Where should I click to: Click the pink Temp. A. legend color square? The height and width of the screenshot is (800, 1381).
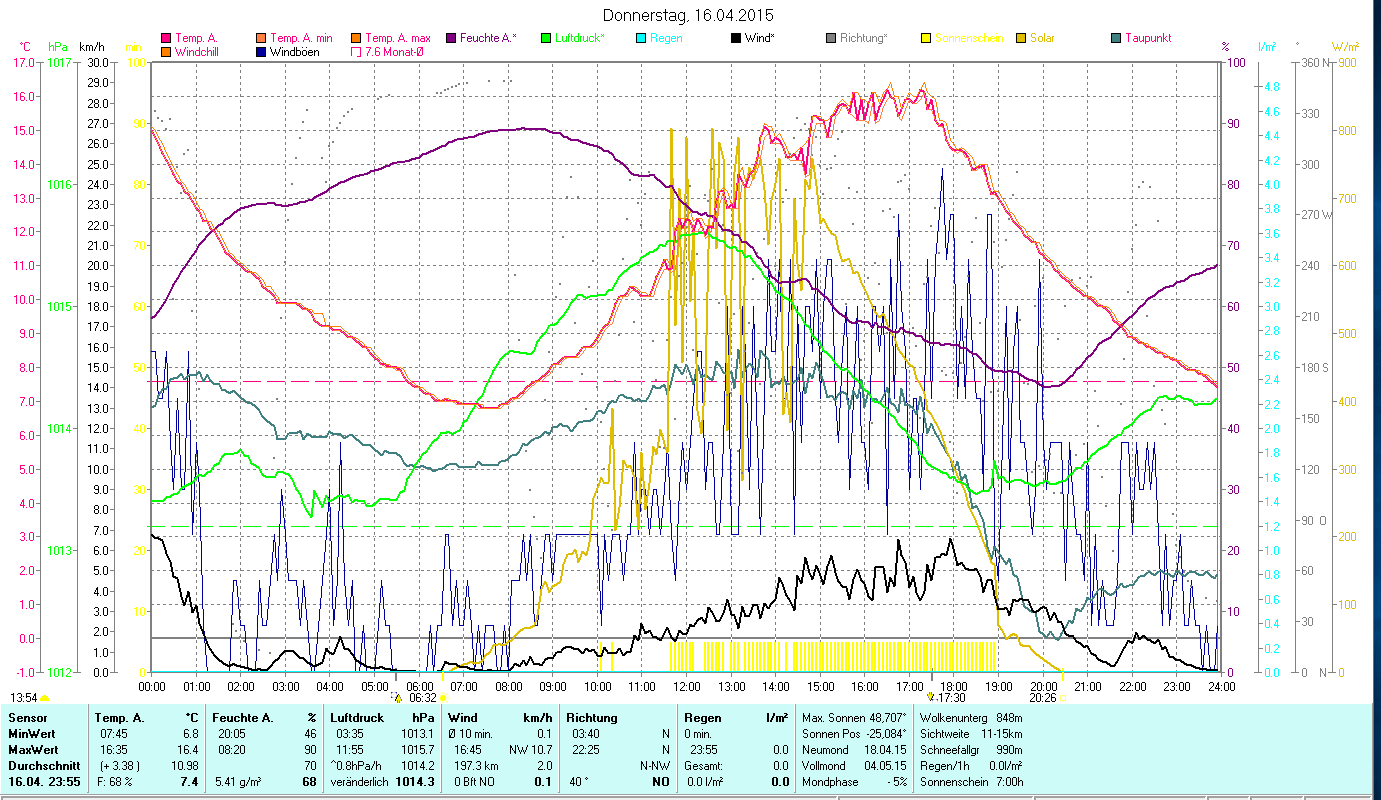click(166, 38)
